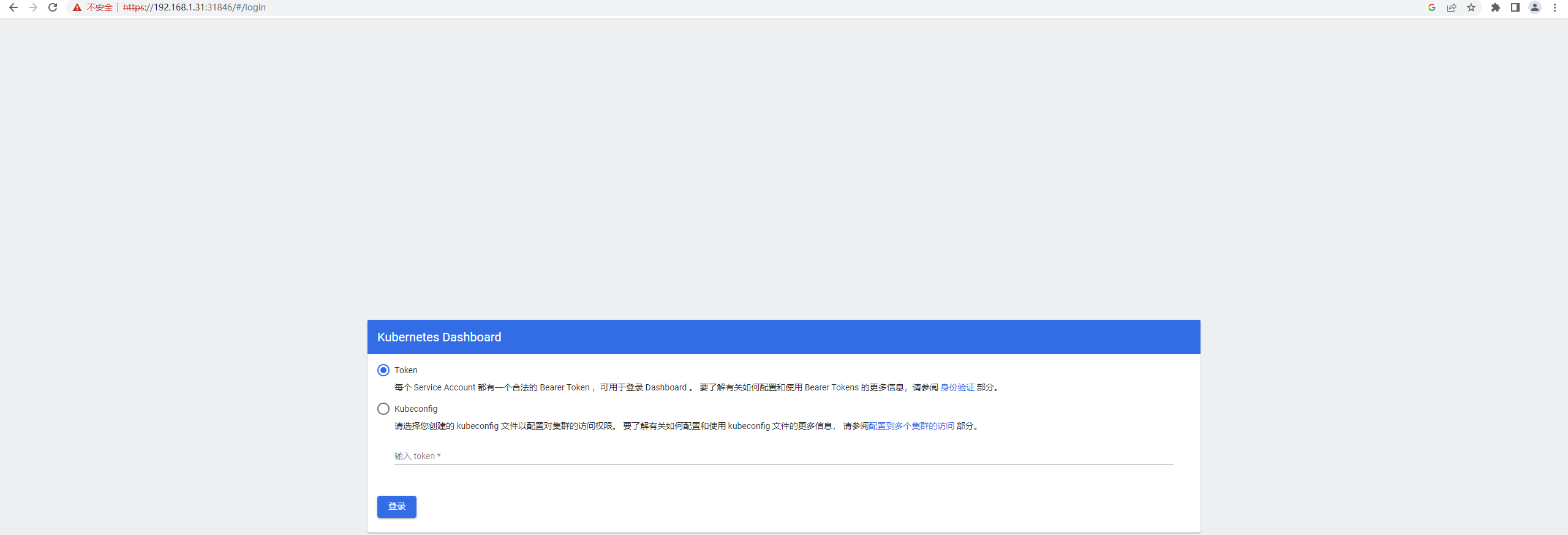Click the Bearer Token description text
Image resolution: width=1568 pixels, height=535 pixels.
click(x=697, y=387)
